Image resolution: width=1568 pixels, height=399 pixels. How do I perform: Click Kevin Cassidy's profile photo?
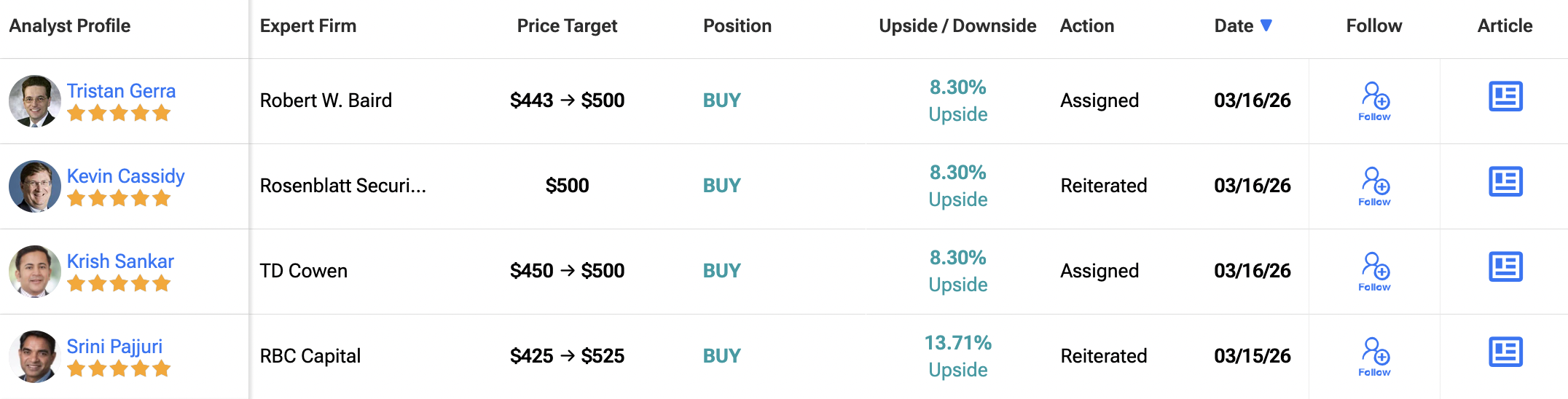pos(34,186)
